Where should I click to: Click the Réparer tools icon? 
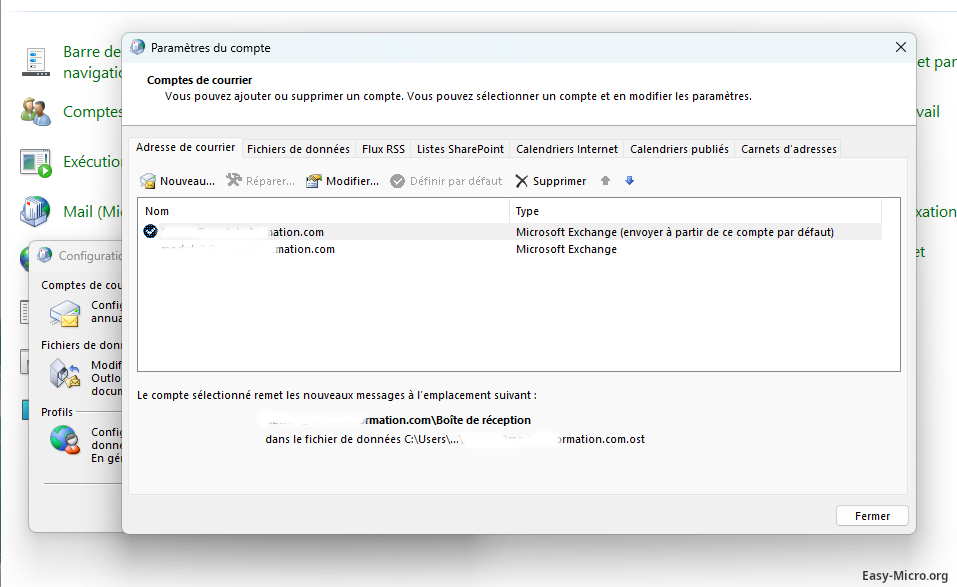234,181
